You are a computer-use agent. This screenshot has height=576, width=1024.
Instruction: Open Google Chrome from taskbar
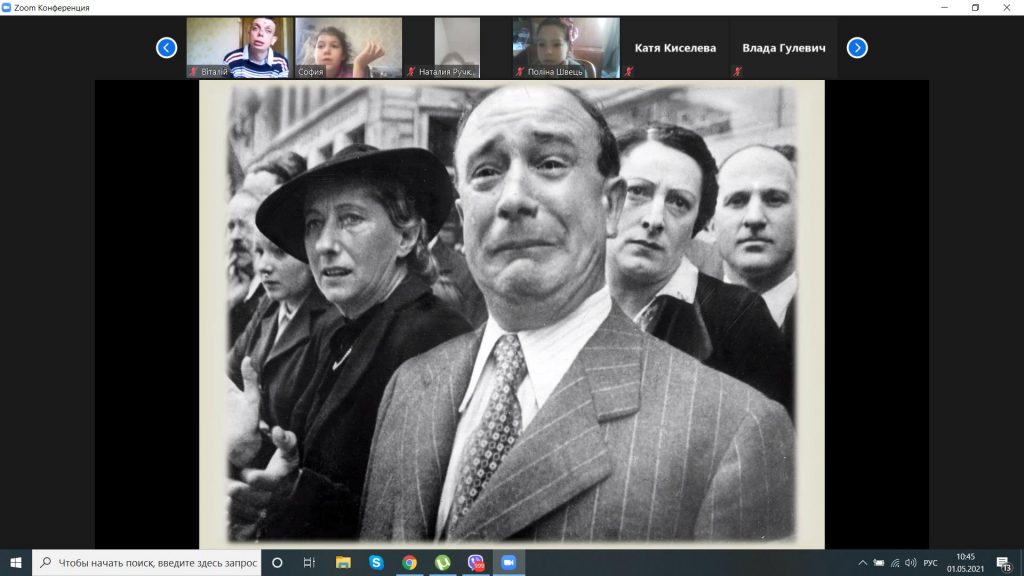point(409,562)
